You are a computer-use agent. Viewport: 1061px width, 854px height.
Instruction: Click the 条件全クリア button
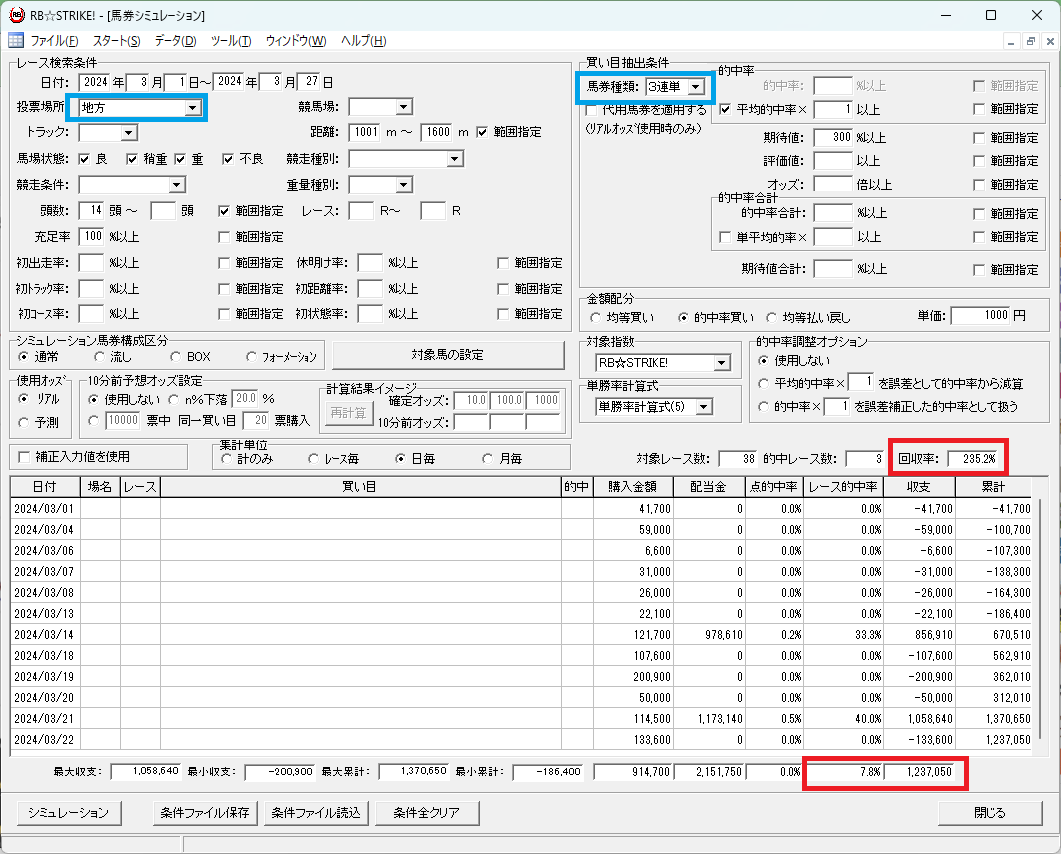(427, 813)
